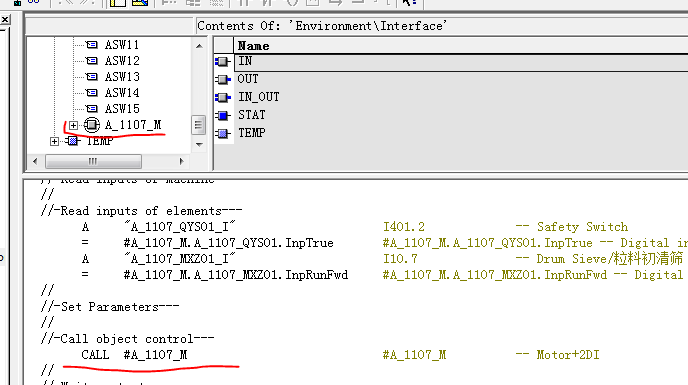
Task: Select ASW15 in the interface tree
Action: 122,108
